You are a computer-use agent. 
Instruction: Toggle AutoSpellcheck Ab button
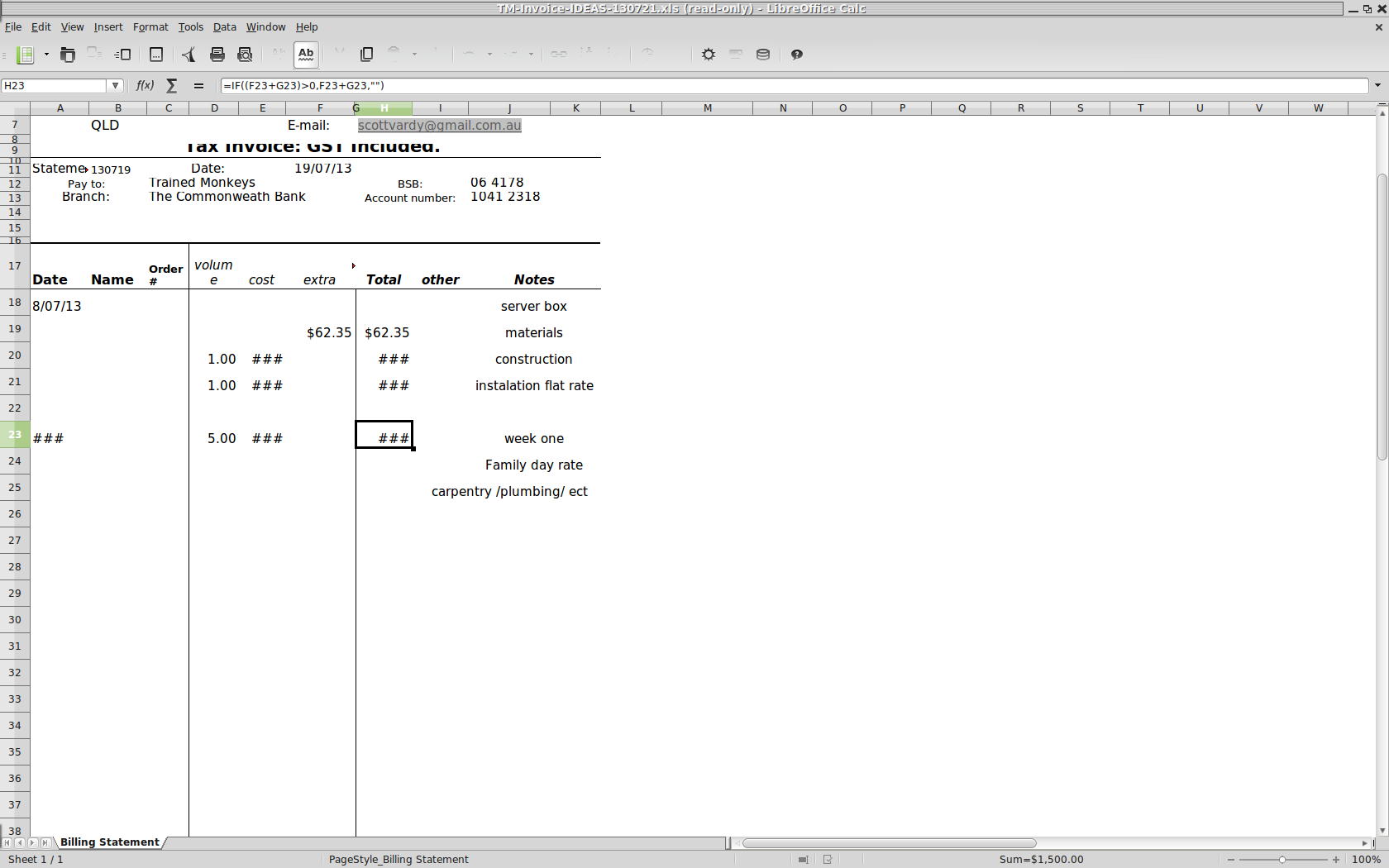pyautogui.click(x=306, y=55)
